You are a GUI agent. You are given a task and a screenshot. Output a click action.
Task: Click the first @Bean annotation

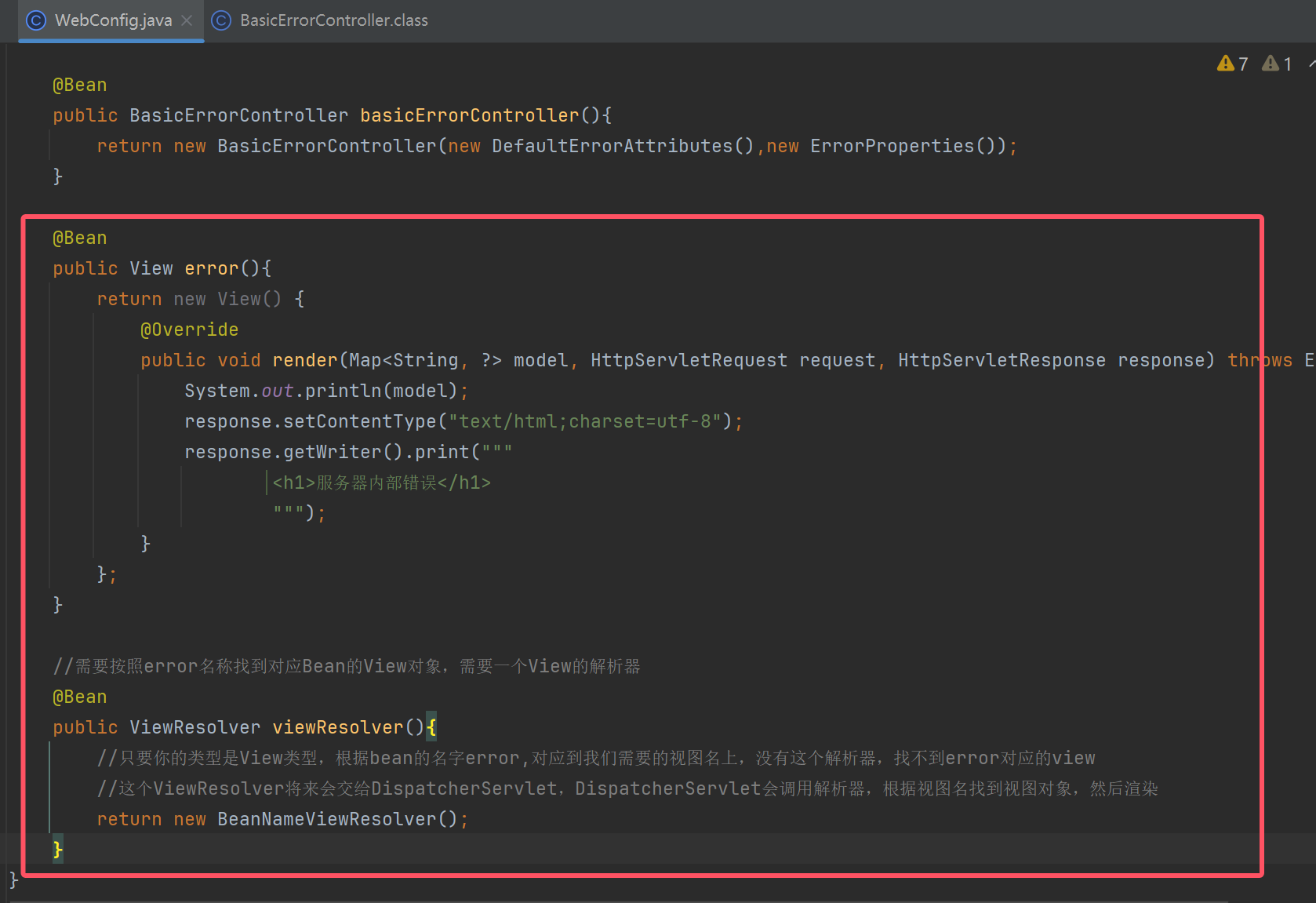[x=79, y=85]
